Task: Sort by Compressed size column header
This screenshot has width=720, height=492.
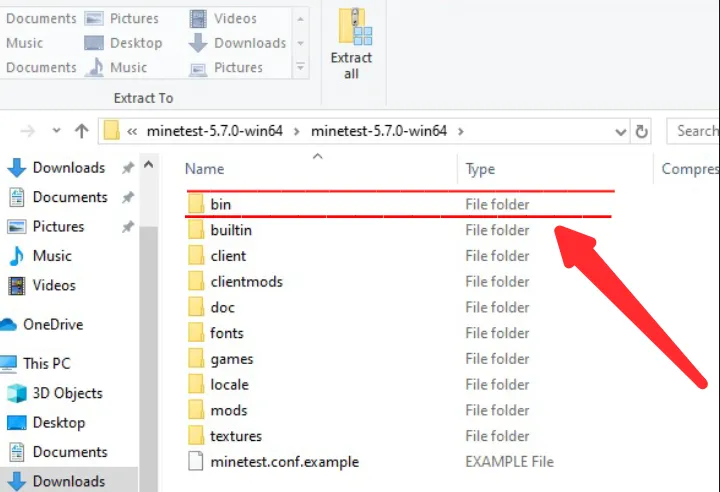Action: (690, 169)
